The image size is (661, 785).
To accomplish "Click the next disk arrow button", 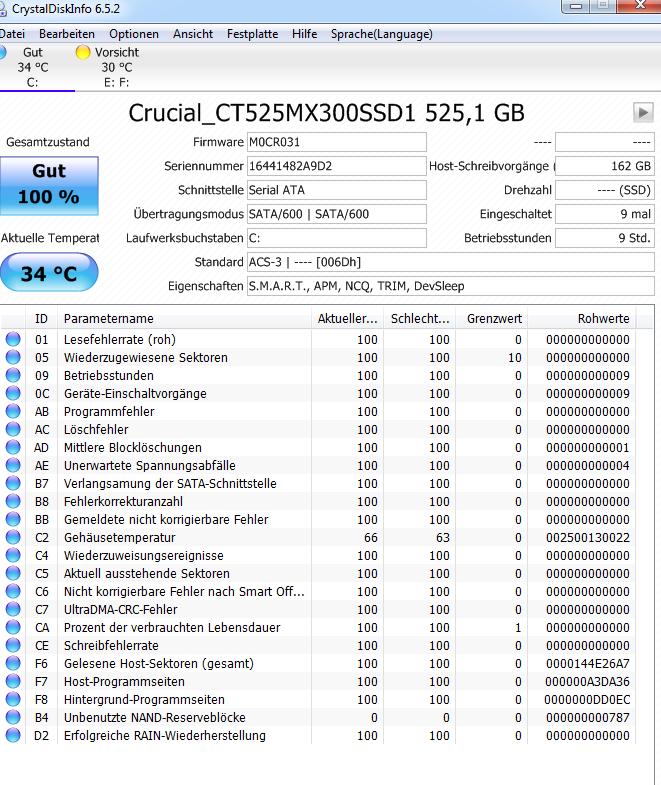I will [643, 112].
